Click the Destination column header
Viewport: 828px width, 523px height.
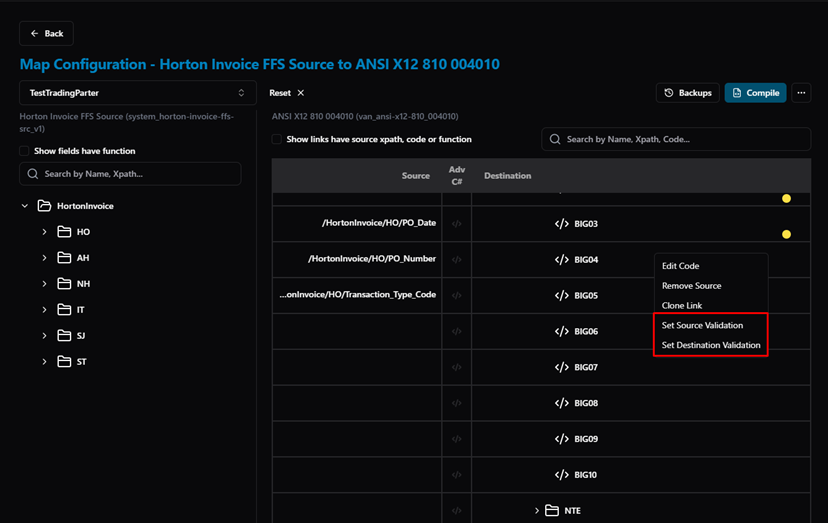(x=507, y=176)
